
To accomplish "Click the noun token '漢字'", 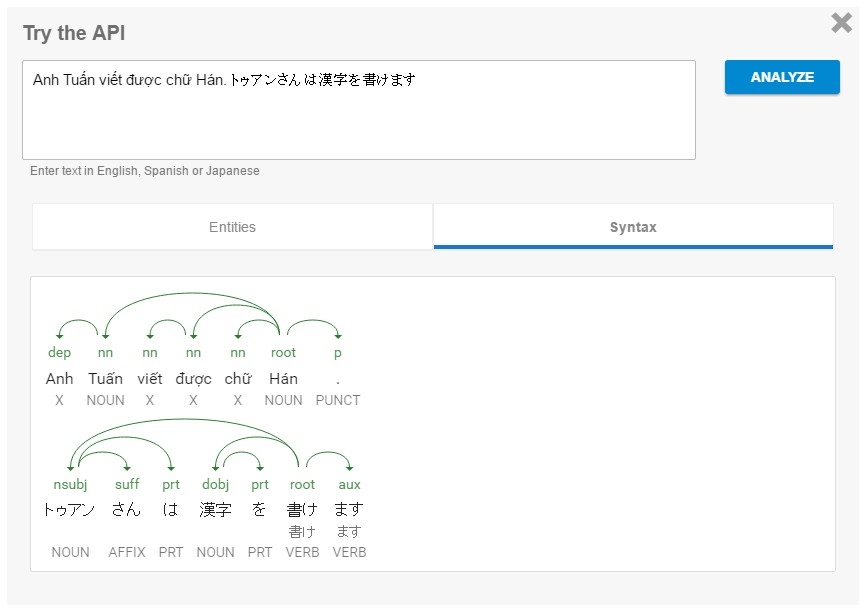I will pyautogui.click(x=215, y=510).
